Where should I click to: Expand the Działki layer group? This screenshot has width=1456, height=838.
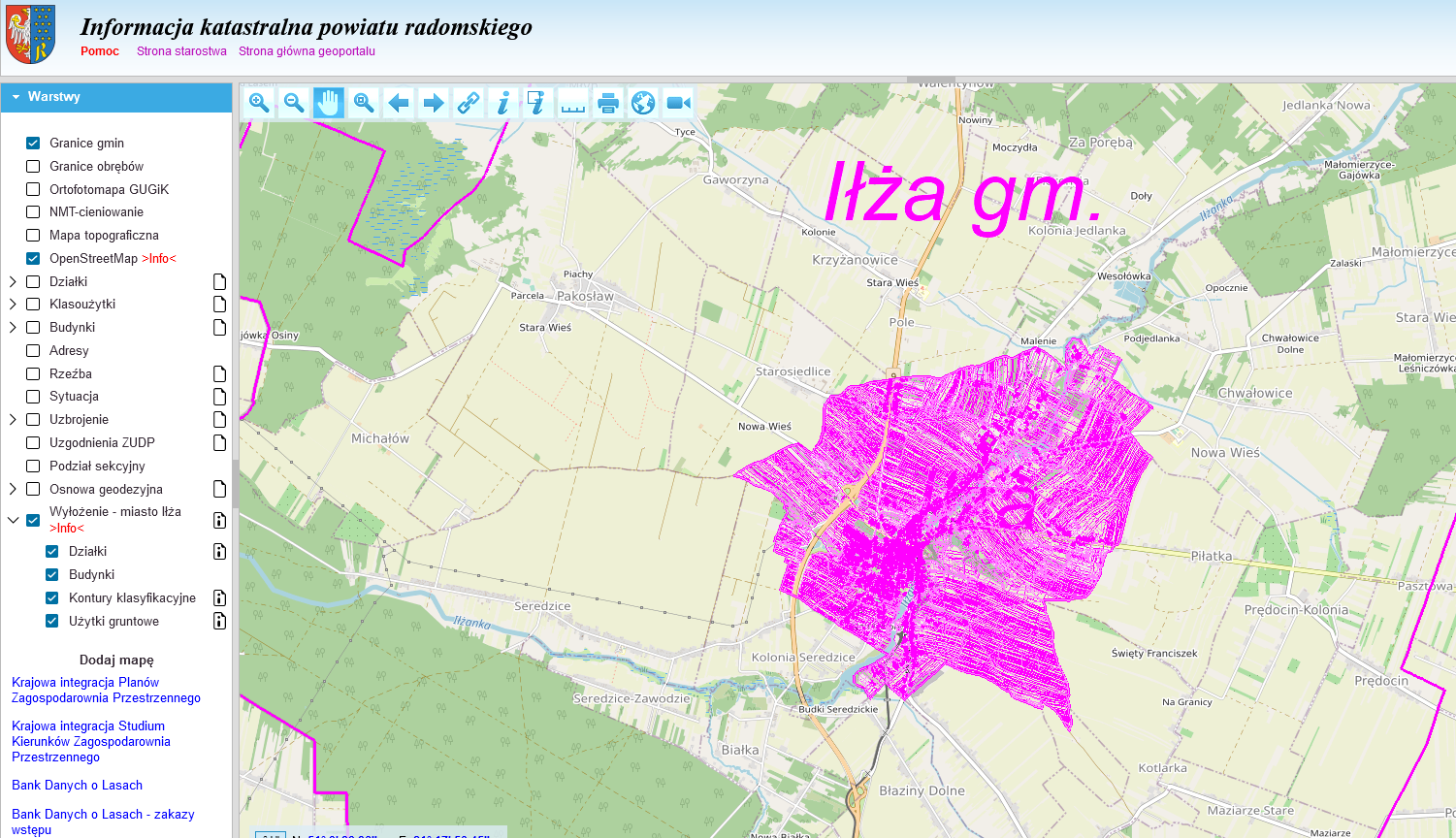coord(13,281)
